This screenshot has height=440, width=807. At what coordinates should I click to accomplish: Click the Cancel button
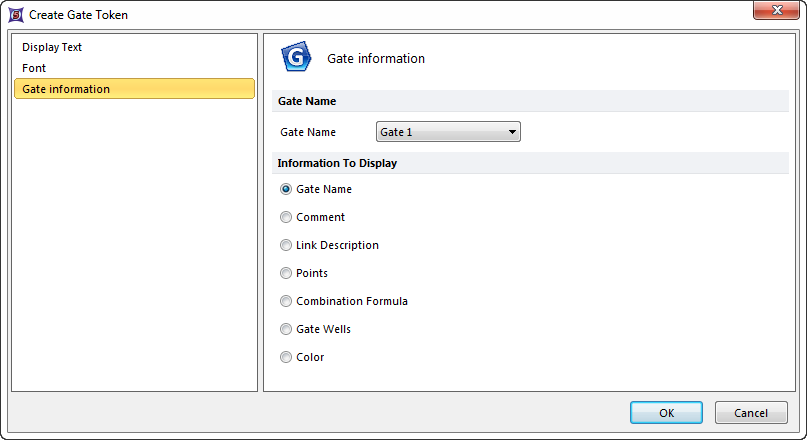[750, 413]
